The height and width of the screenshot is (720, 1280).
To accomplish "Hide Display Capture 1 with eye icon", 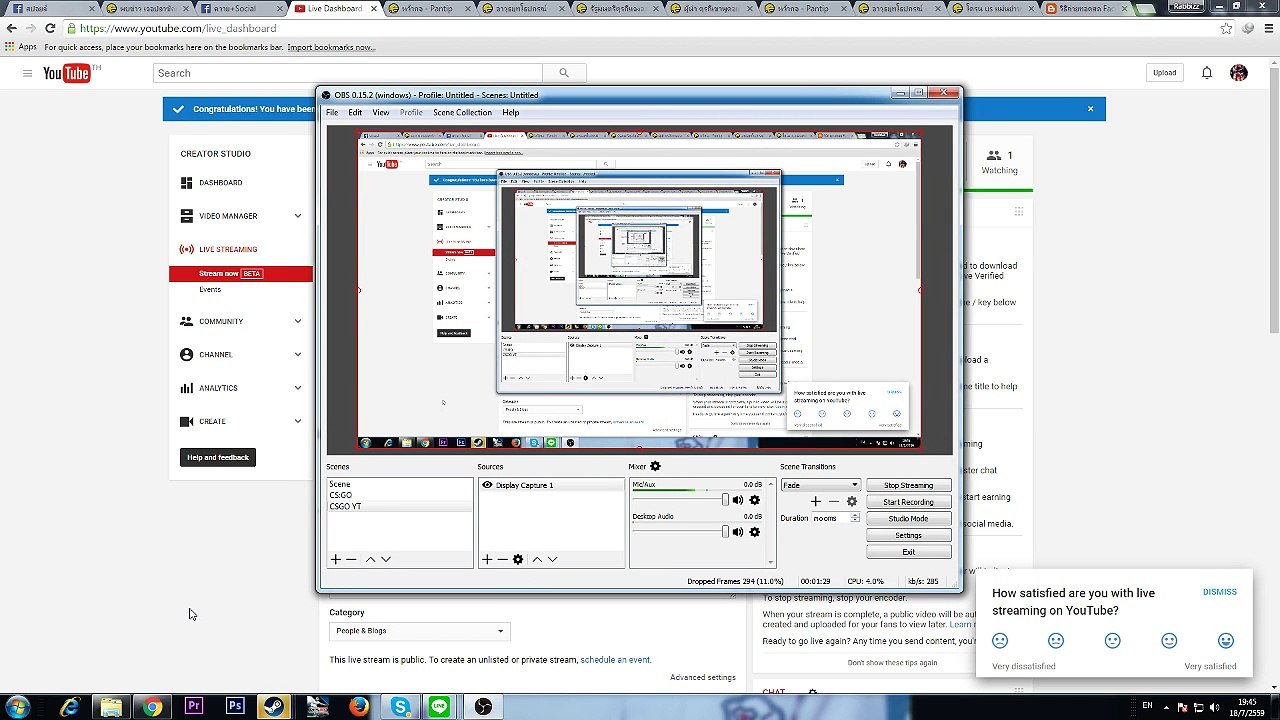I will [x=487, y=485].
